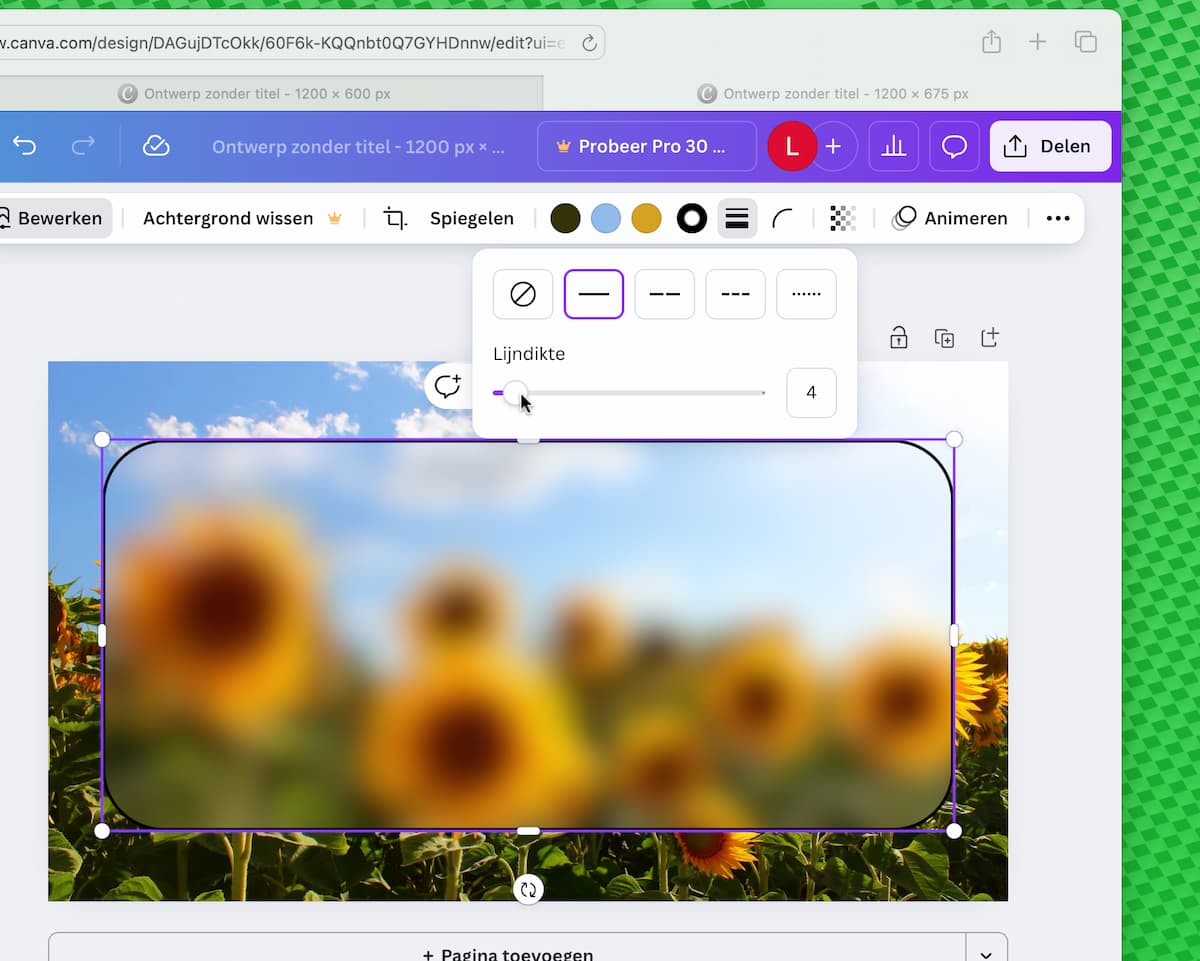This screenshot has height=961, width=1200.
Task: Click the undo arrow icon
Action: (x=25, y=146)
